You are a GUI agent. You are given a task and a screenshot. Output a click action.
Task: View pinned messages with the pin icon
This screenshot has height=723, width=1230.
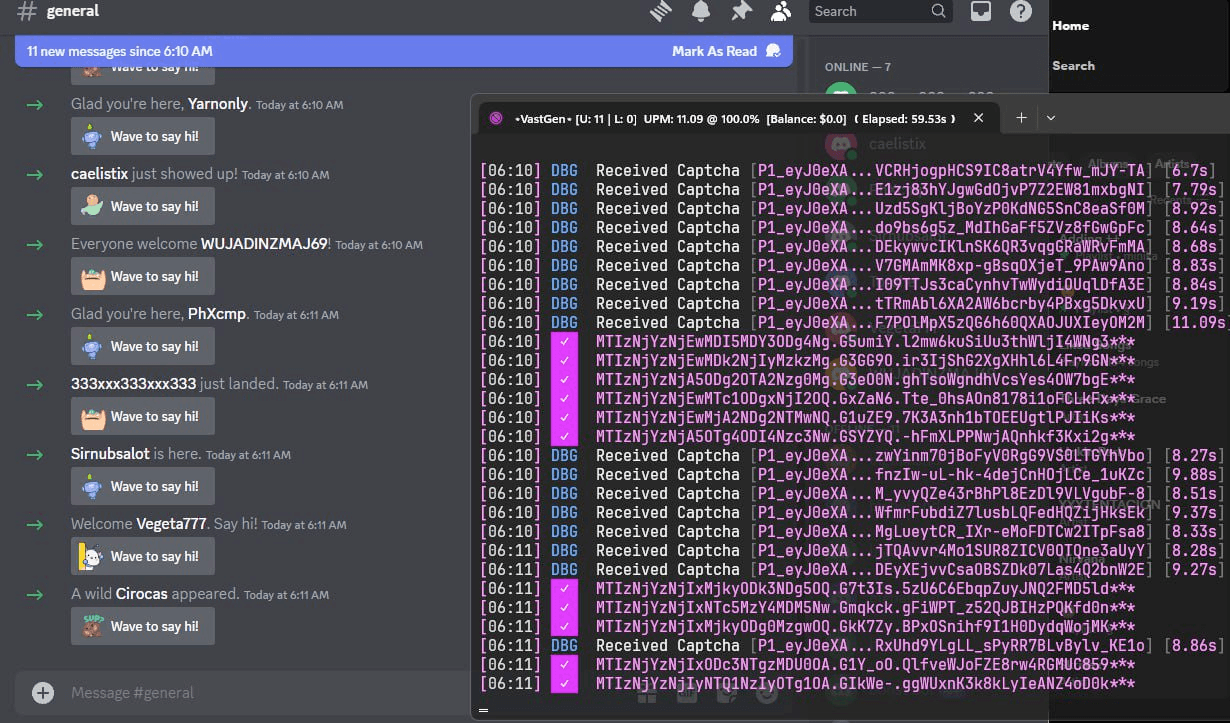pos(741,12)
